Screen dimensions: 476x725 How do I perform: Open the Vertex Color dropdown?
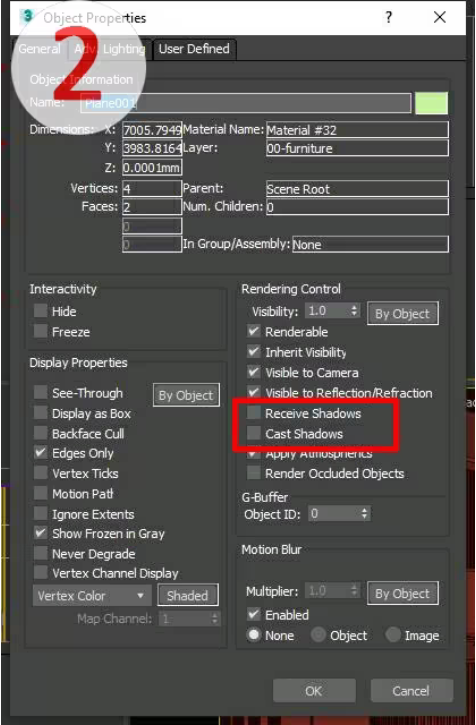[x=92, y=596]
